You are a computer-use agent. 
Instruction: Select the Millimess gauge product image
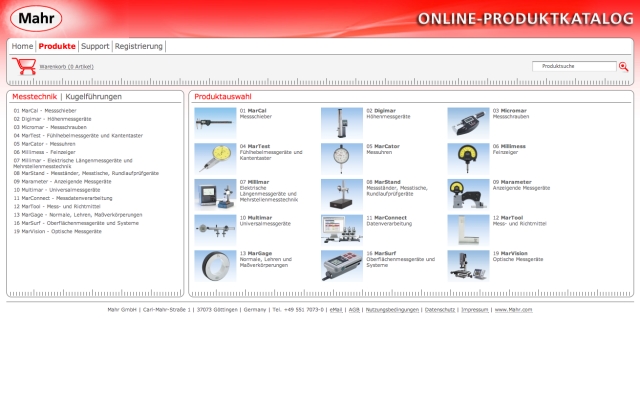[468, 157]
